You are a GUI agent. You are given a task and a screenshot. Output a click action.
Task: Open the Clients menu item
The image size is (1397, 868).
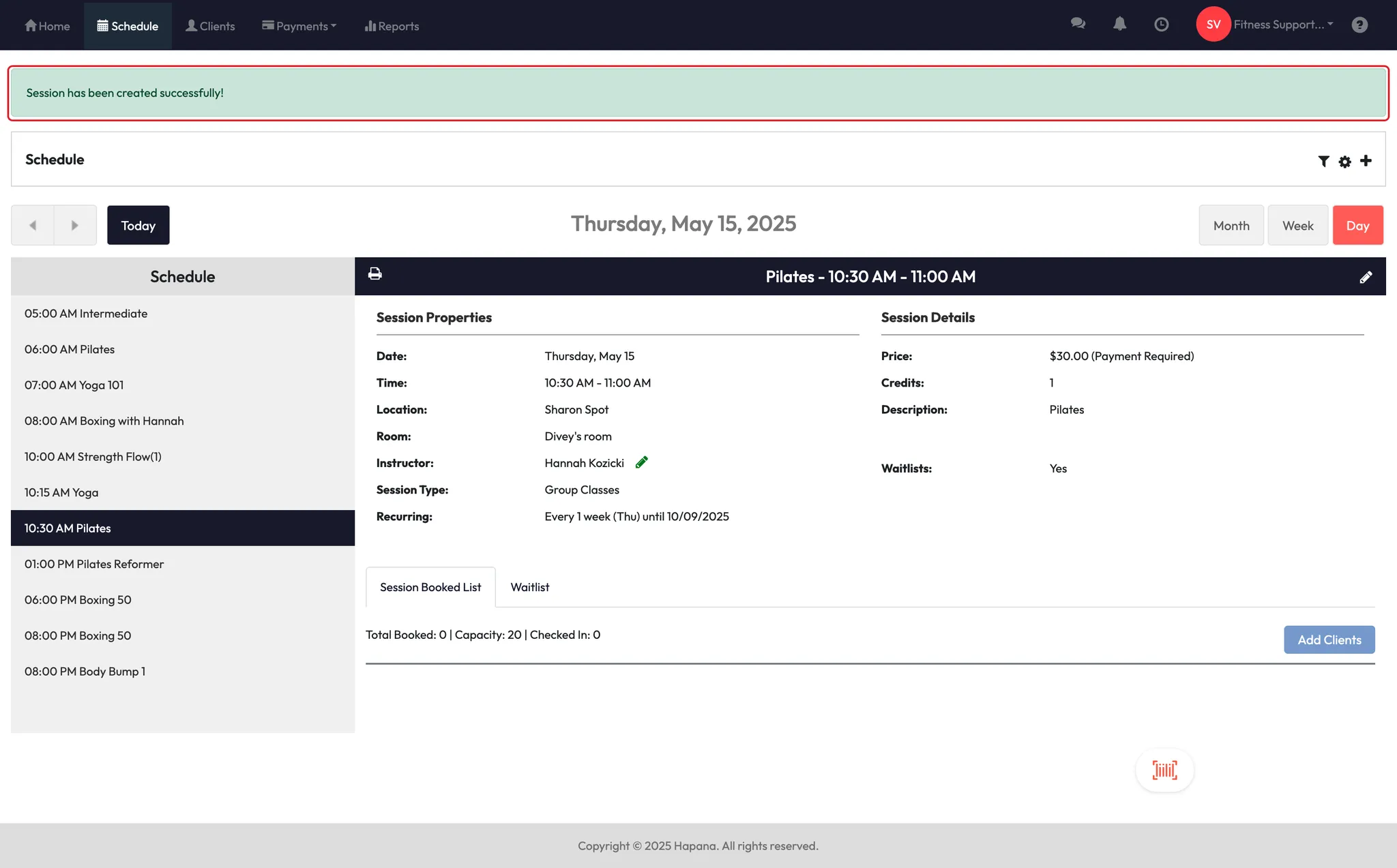tap(210, 26)
